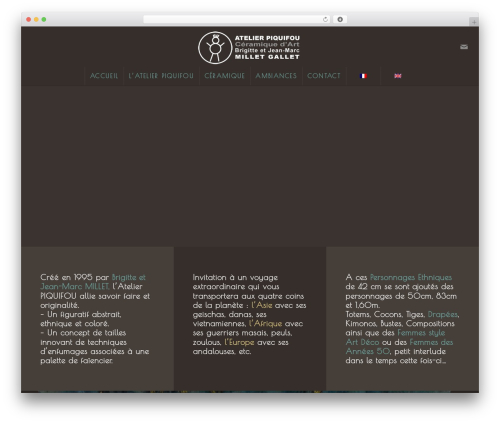Open the AMBIANCES menu item

[x=276, y=76]
